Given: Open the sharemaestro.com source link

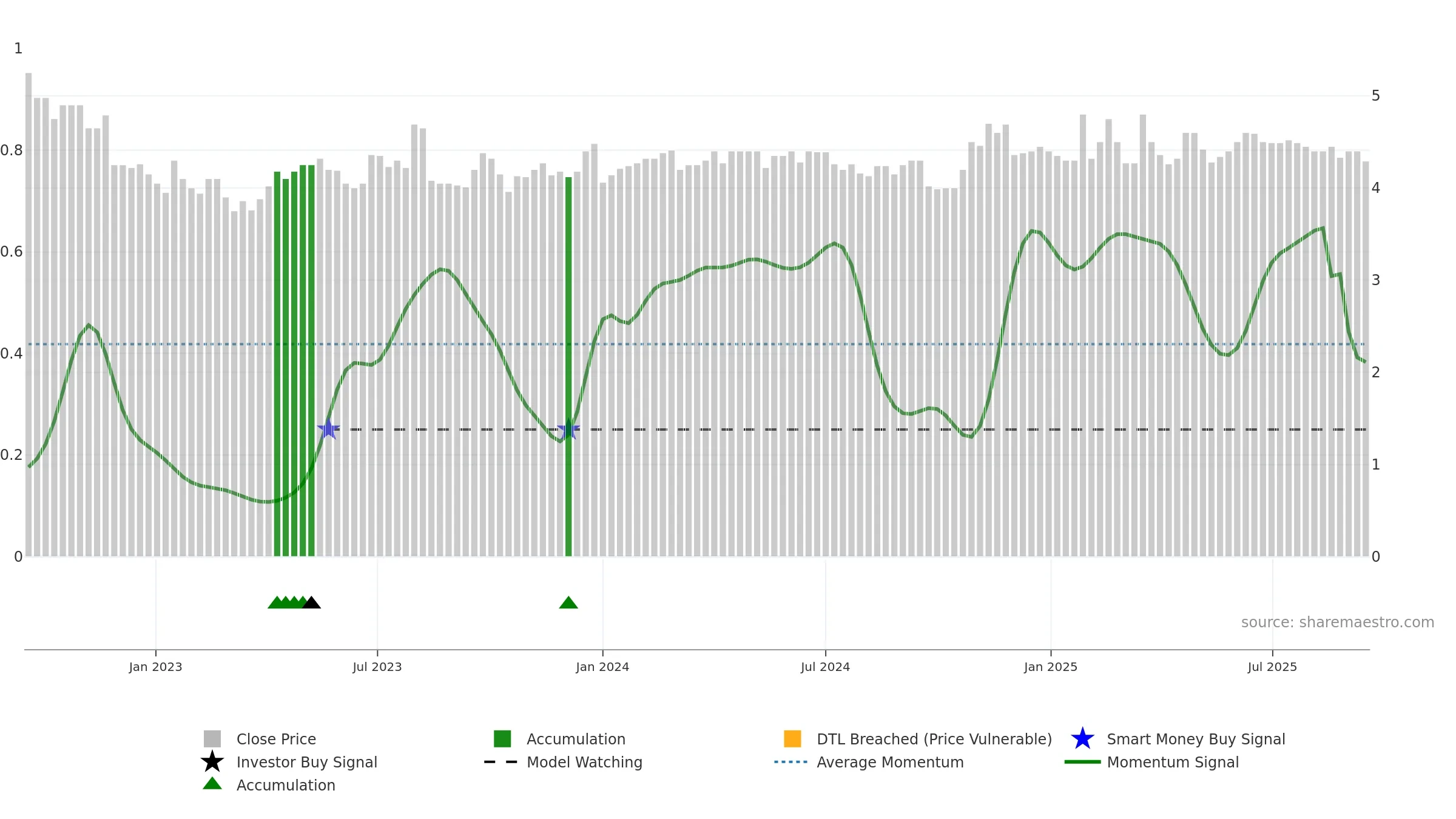Looking at the screenshot, I should tap(1337, 622).
